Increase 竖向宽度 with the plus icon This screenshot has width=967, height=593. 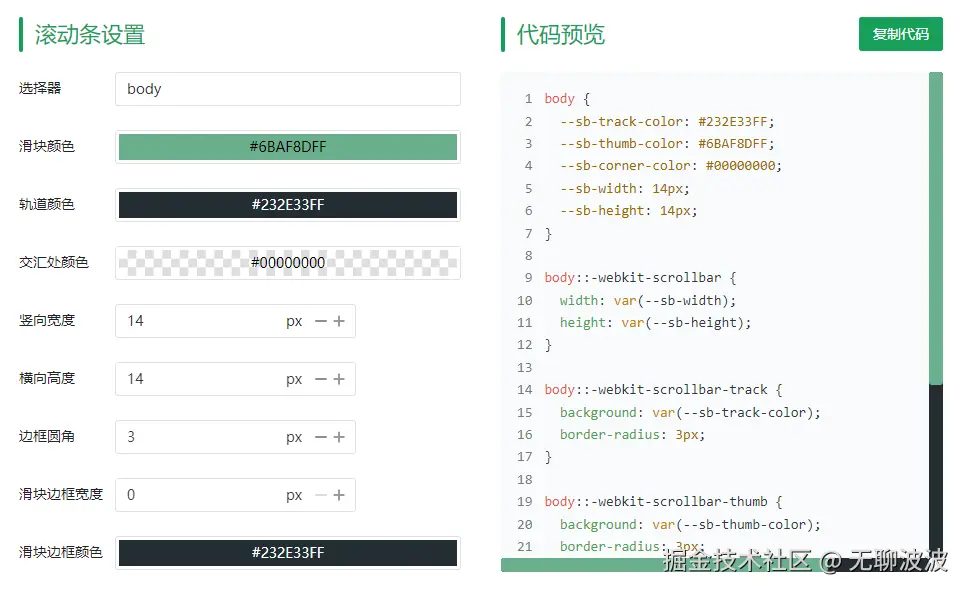[x=339, y=321]
